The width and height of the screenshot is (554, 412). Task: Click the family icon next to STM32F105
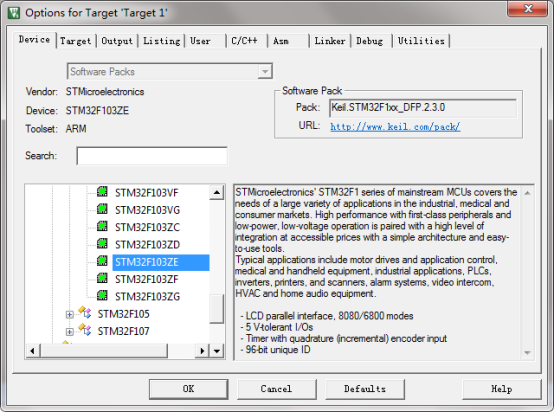click(85, 312)
